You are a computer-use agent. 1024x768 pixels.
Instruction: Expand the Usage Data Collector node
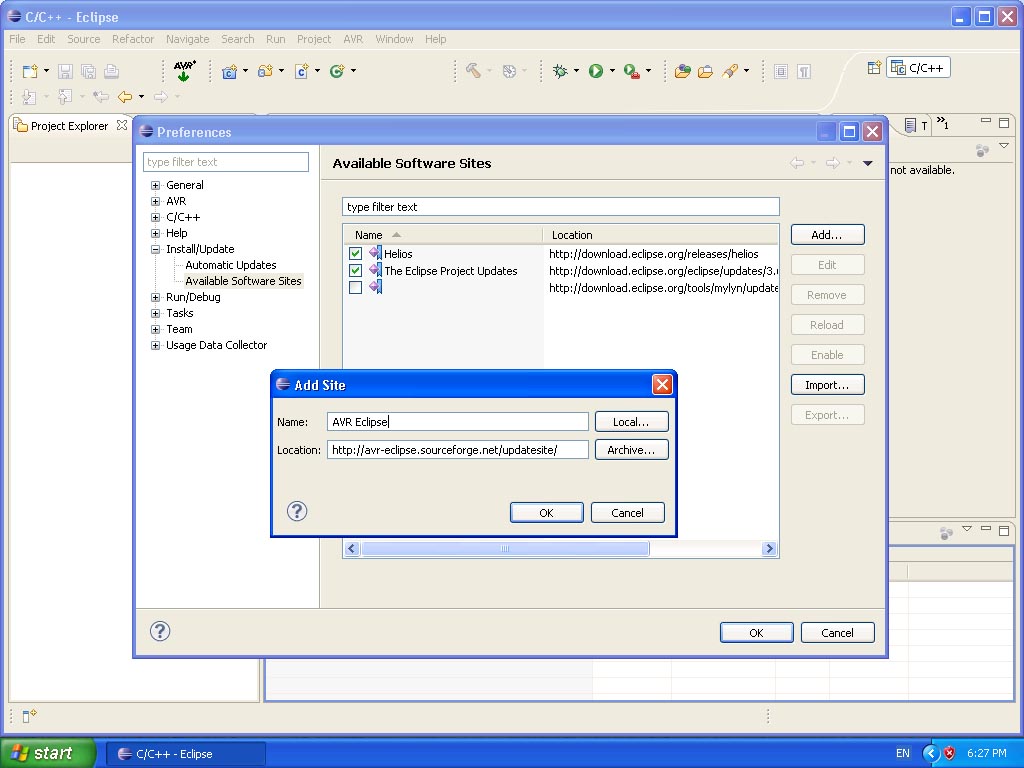click(155, 345)
